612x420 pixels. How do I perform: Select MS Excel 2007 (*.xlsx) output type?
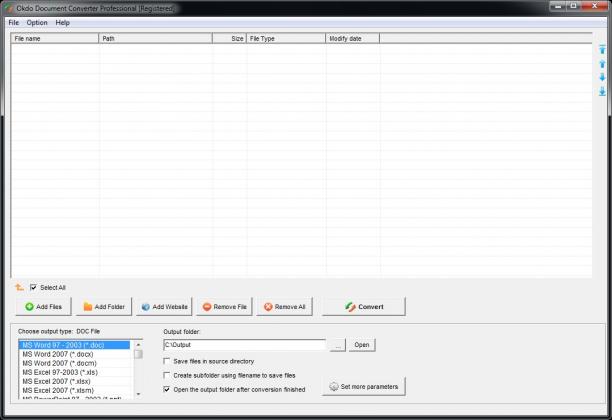tap(57, 381)
